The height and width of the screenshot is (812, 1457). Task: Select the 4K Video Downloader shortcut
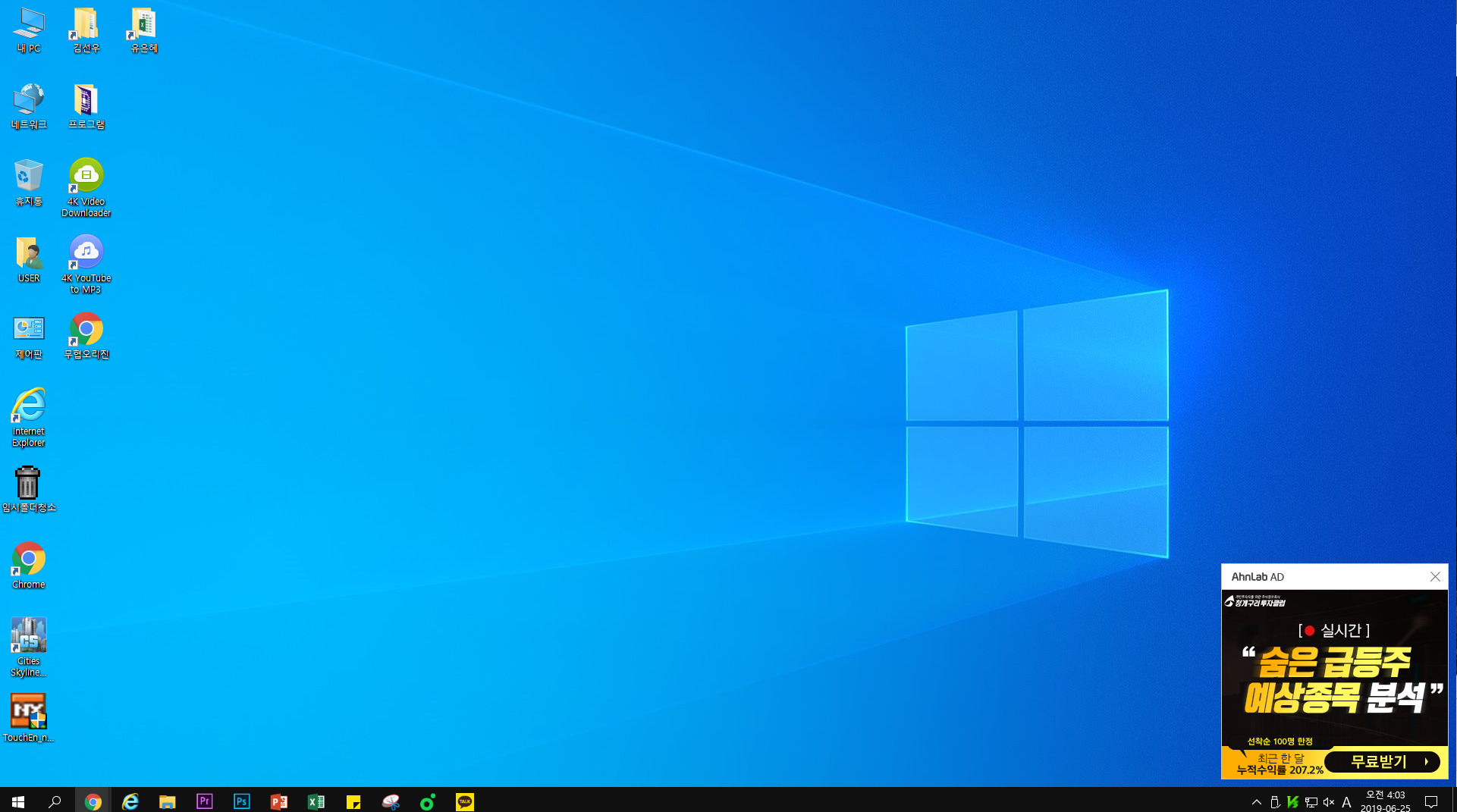pos(86,188)
